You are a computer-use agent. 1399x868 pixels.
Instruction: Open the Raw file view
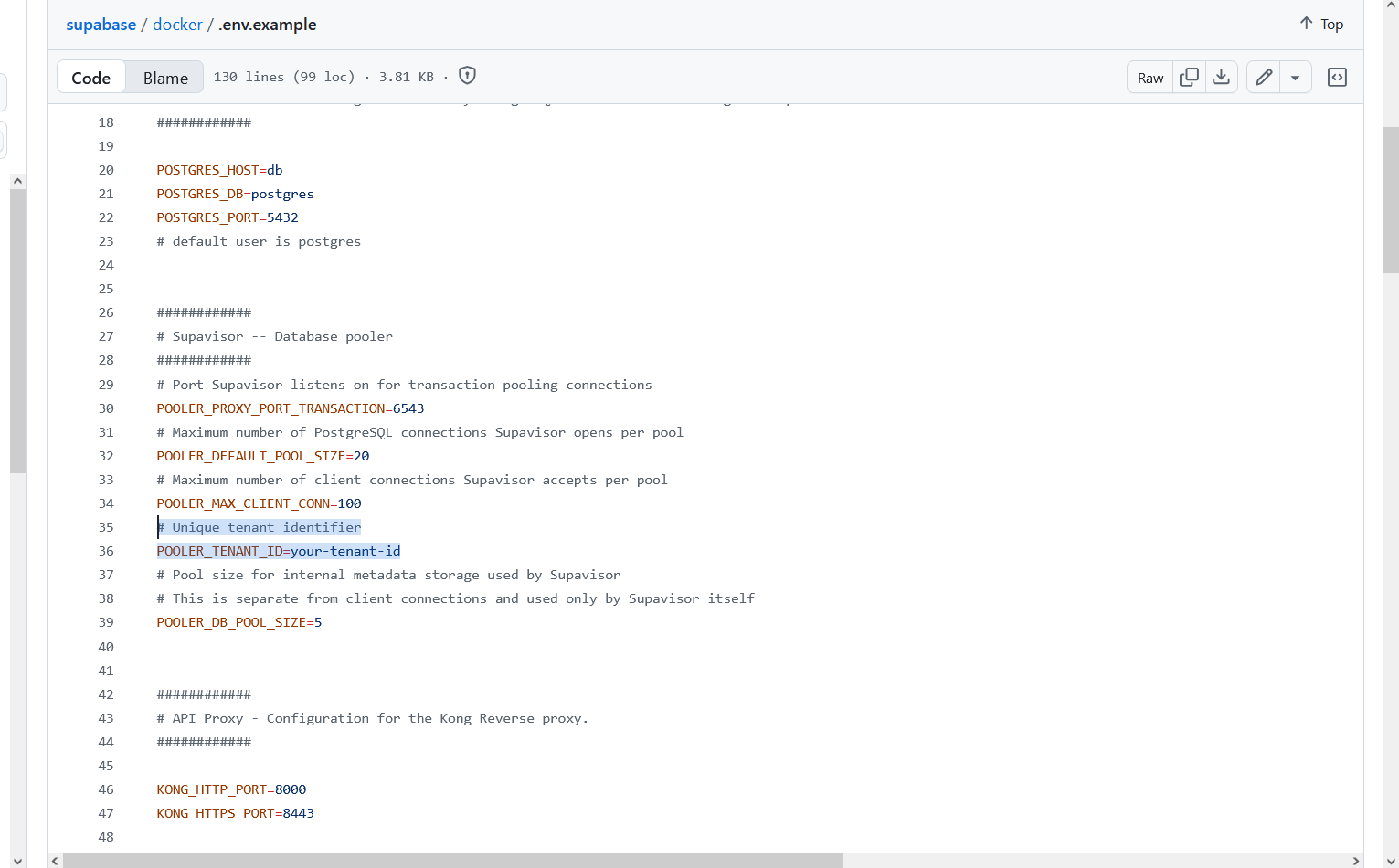coord(1150,78)
